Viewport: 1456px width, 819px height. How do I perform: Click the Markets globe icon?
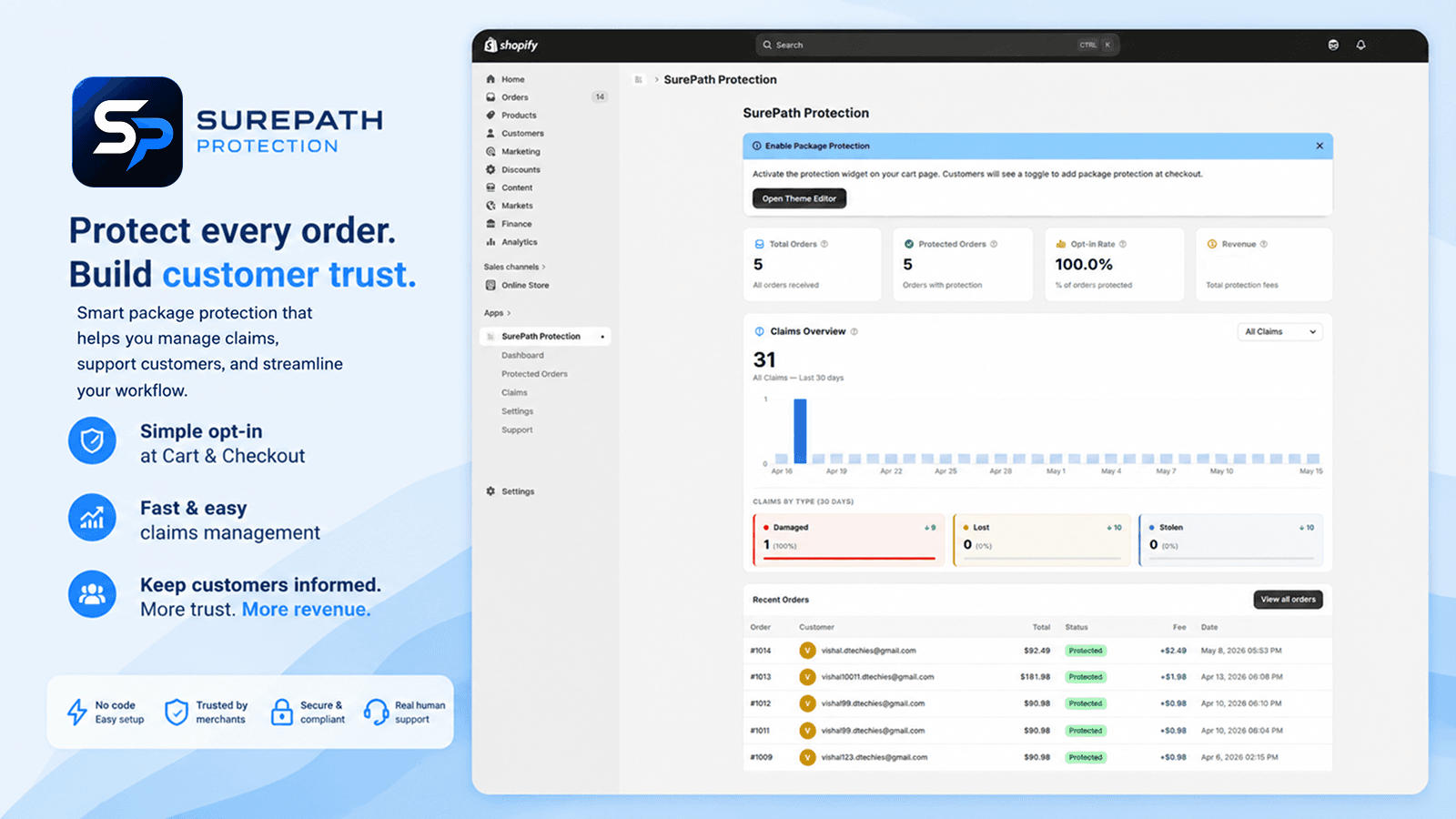490,206
